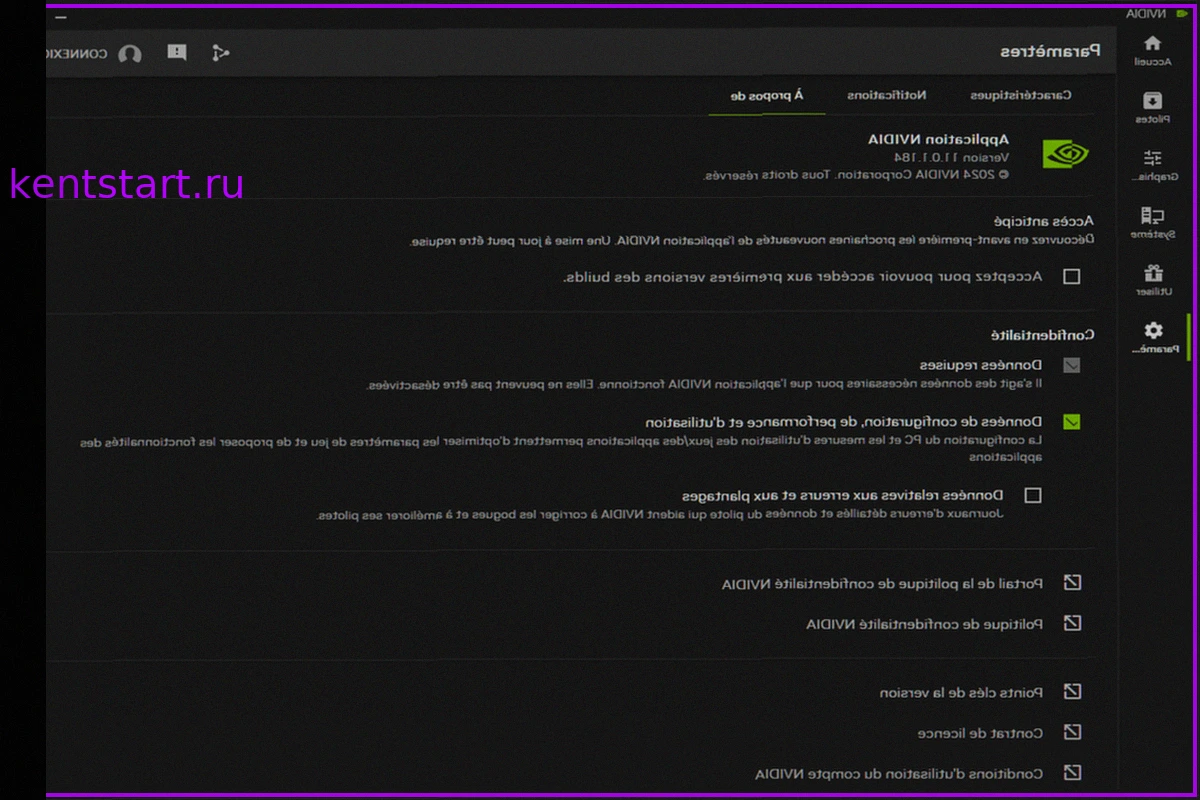Click the Paramètres page title
Viewport: 1200px width, 800px height.
click(x=1051, y=51)
